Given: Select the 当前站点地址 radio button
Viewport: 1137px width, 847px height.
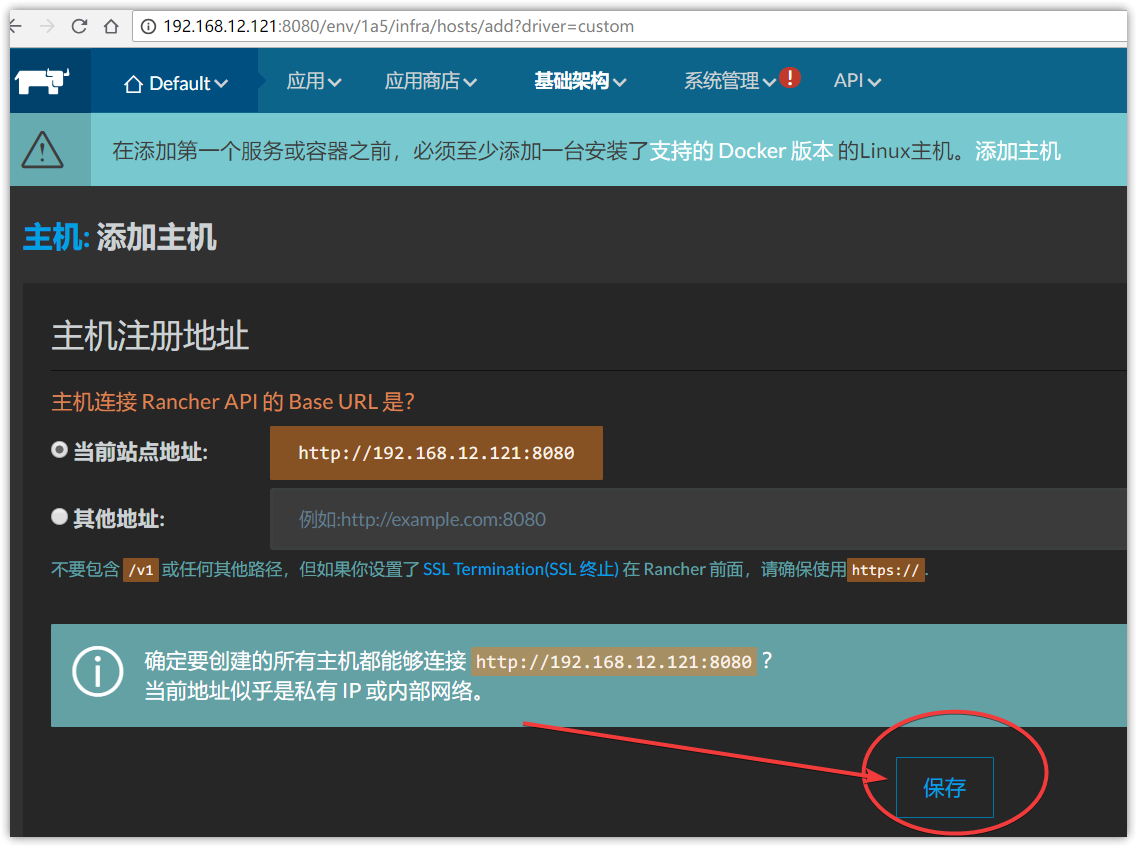Looking at the screenshot, I should (x=59, y=450).
